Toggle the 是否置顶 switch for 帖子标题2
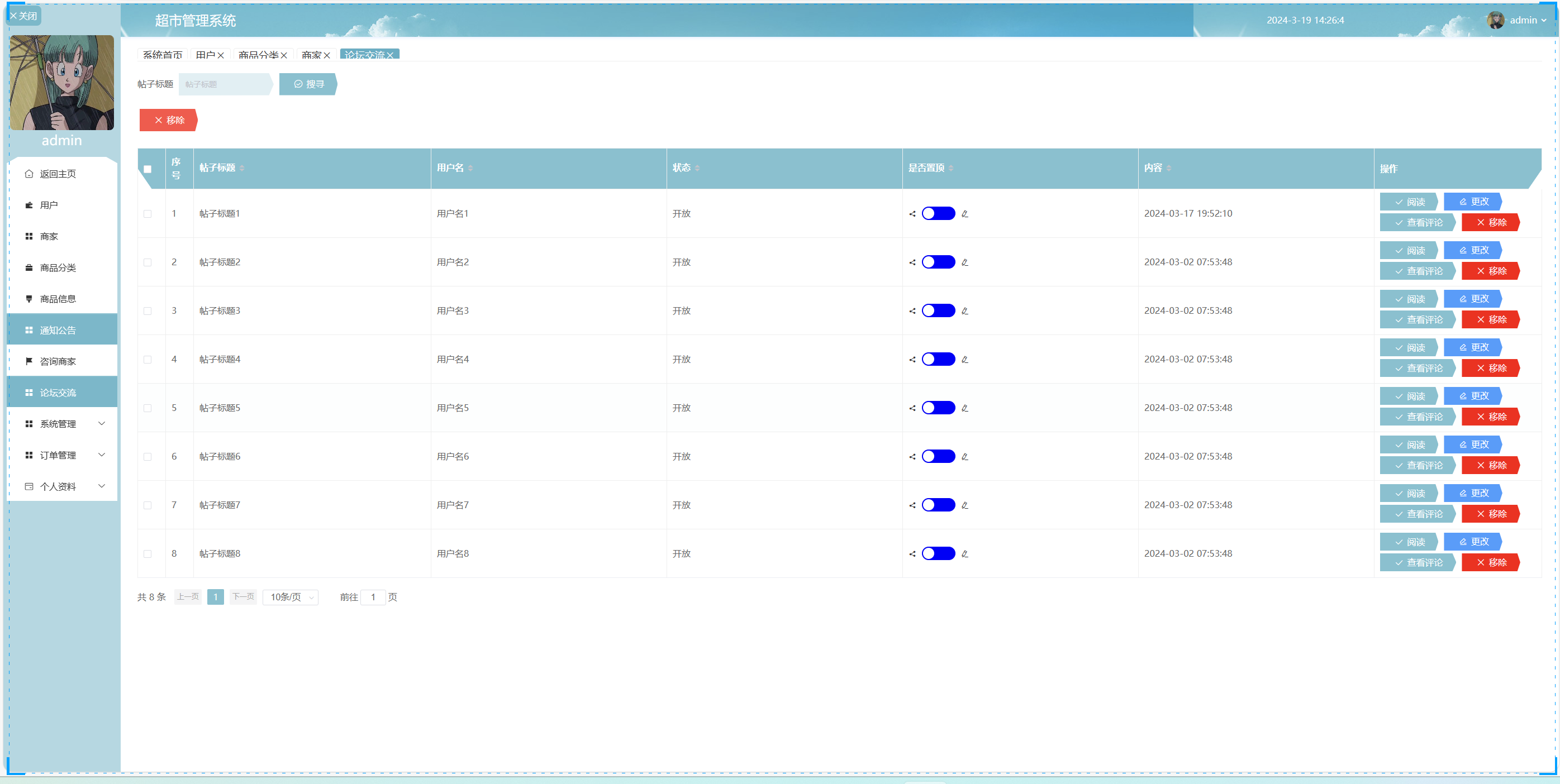 938,262
